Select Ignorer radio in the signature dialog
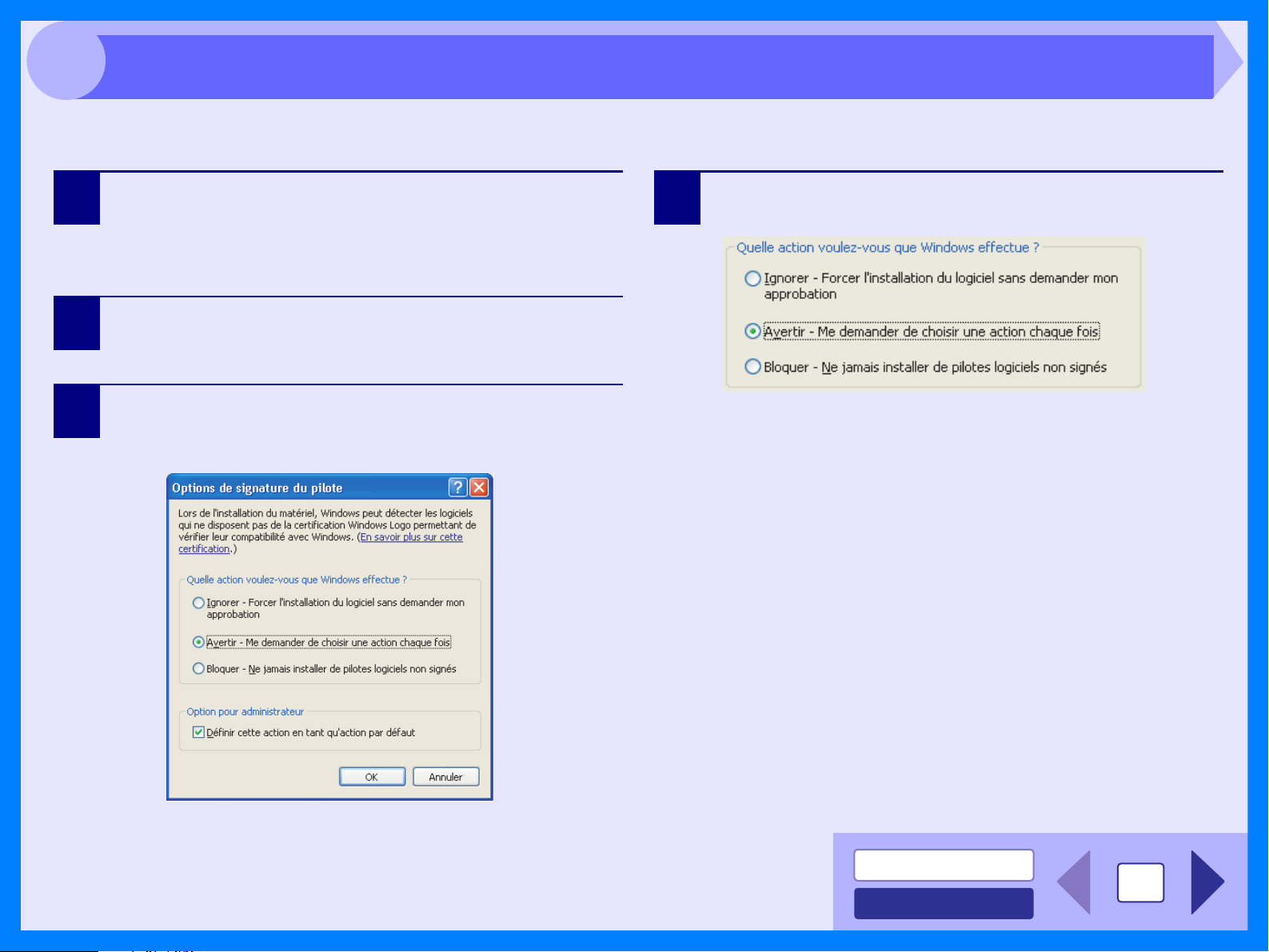 (x=198, y=603)
